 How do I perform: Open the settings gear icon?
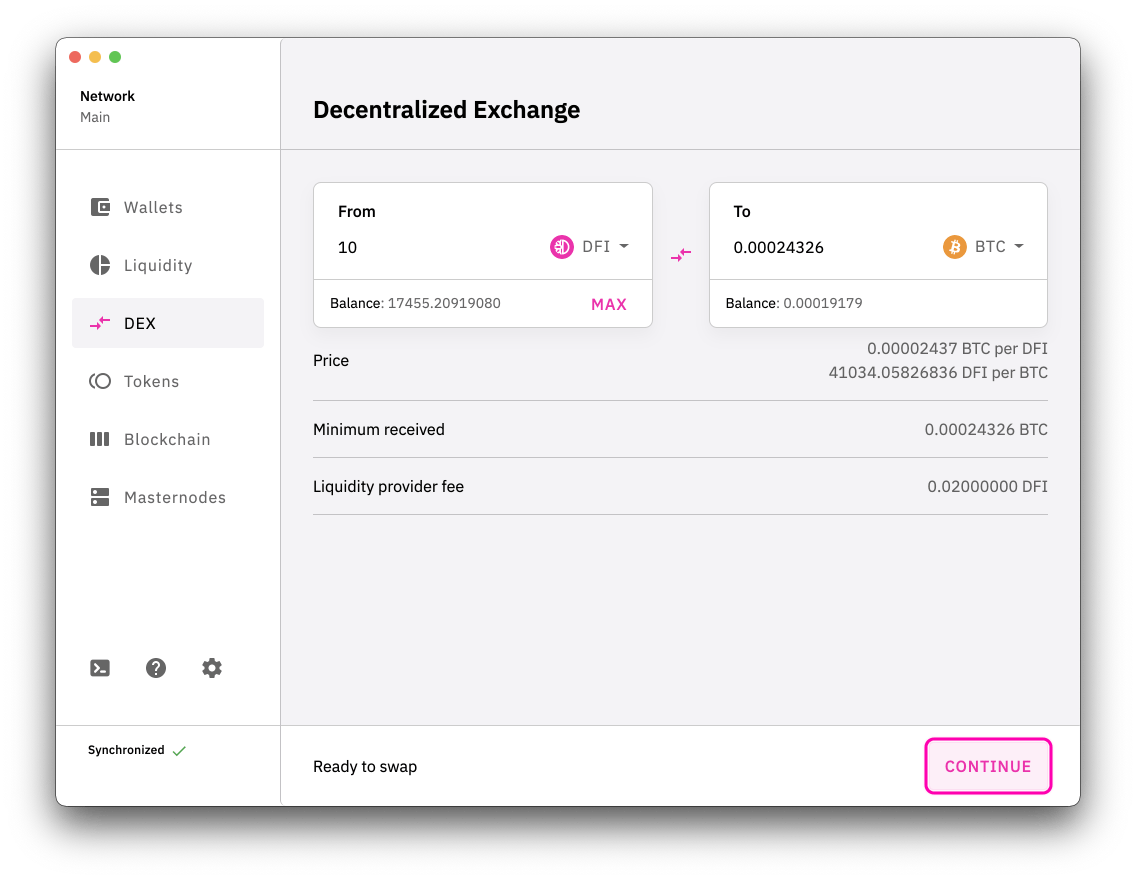tap(212, 669)
